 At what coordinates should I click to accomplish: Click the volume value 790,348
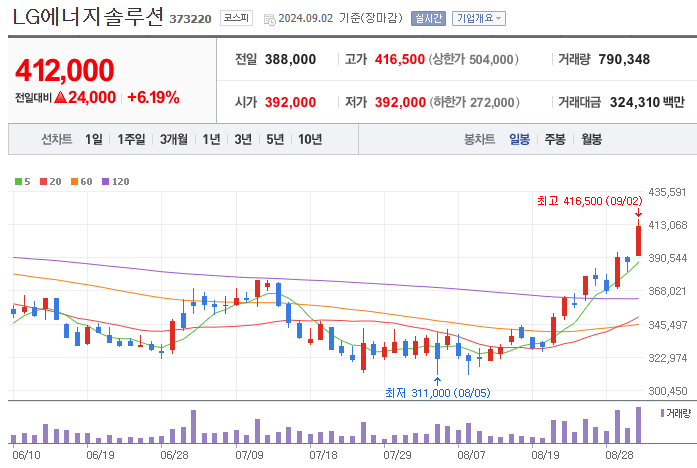pyautogui.click(x=624, y=59)
